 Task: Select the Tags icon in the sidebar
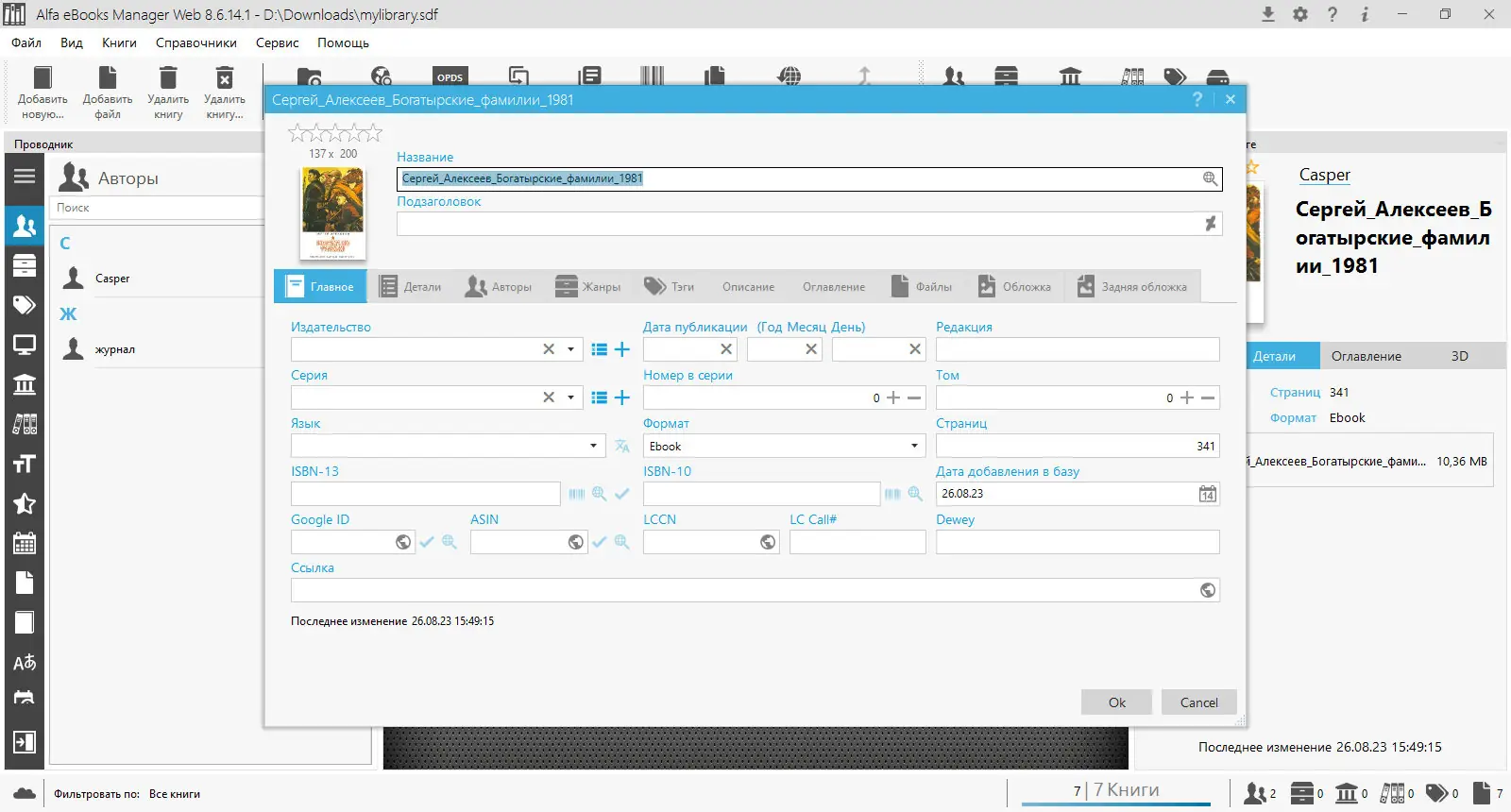tap(25, 305)
